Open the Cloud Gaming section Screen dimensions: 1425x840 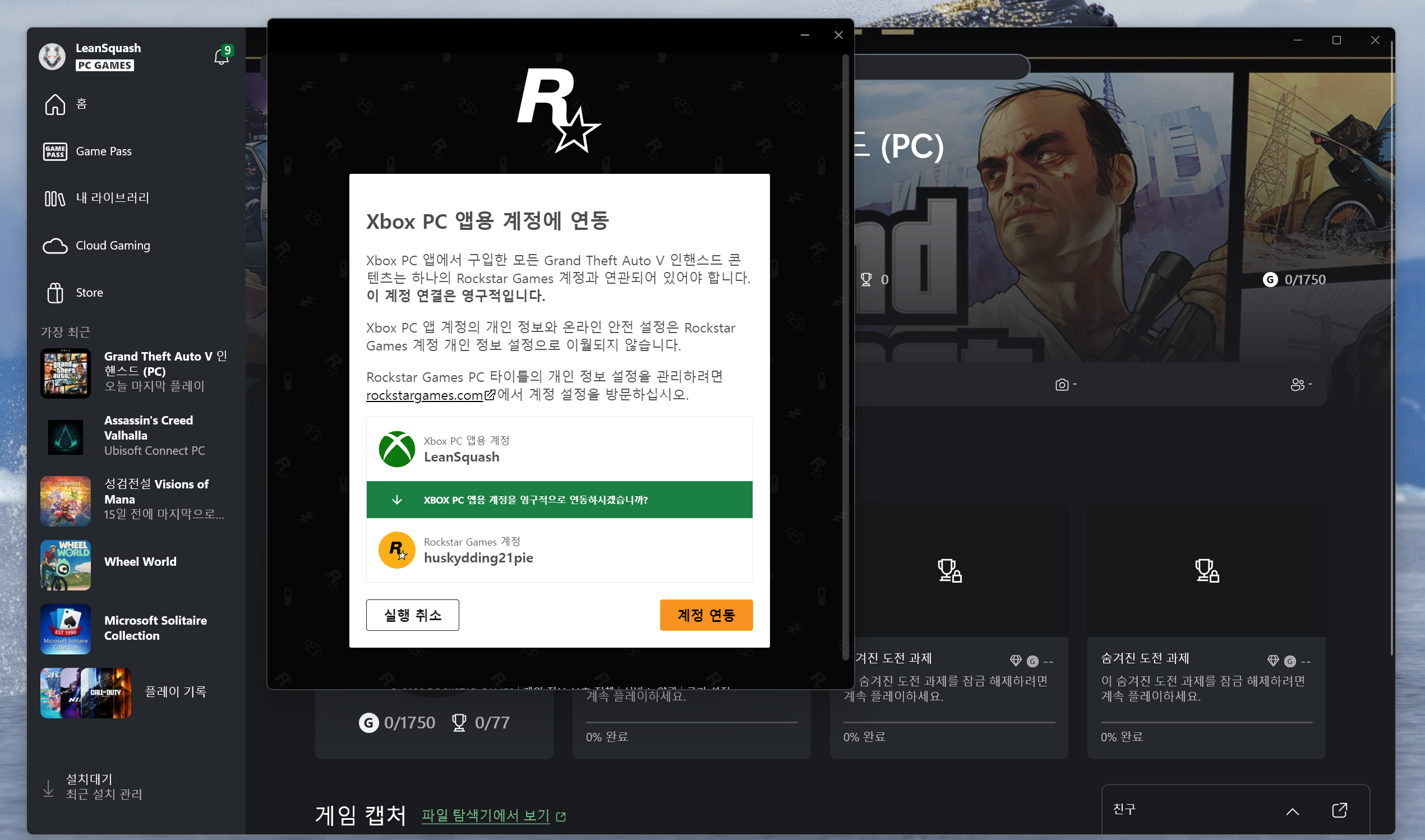point(113,246)
